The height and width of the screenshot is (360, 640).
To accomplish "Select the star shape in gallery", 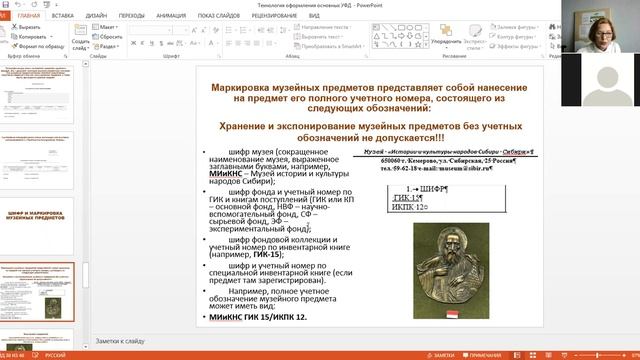I will point(418,45).
